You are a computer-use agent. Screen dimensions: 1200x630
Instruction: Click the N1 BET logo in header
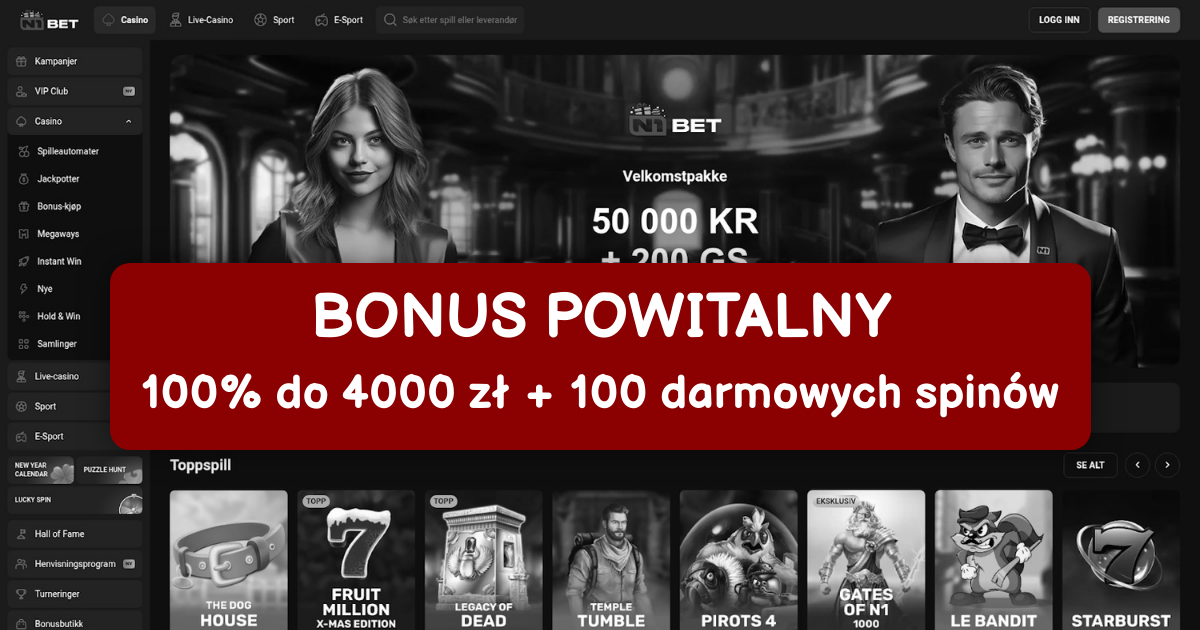coord(52,19)
